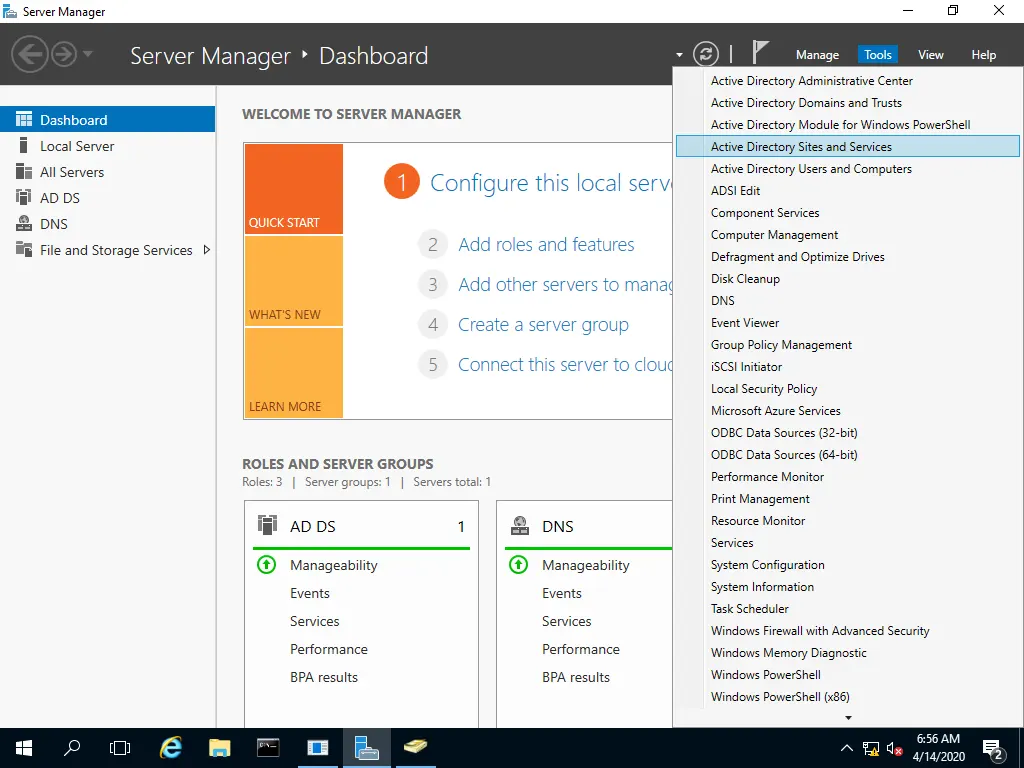Open the Action Center notifications icon
Viewport: 1024px width, 768px height.
click(993, 748)
